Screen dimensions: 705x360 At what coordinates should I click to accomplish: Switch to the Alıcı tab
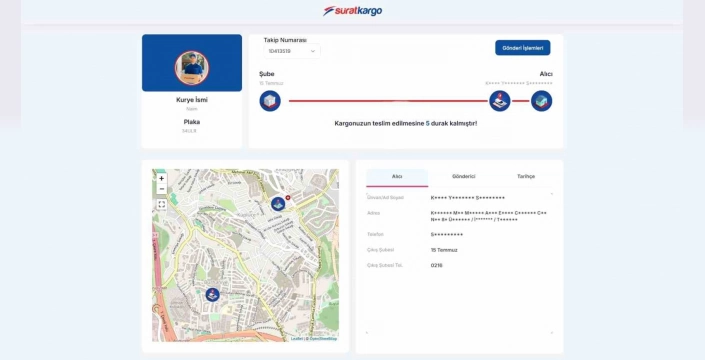point(397,177)
